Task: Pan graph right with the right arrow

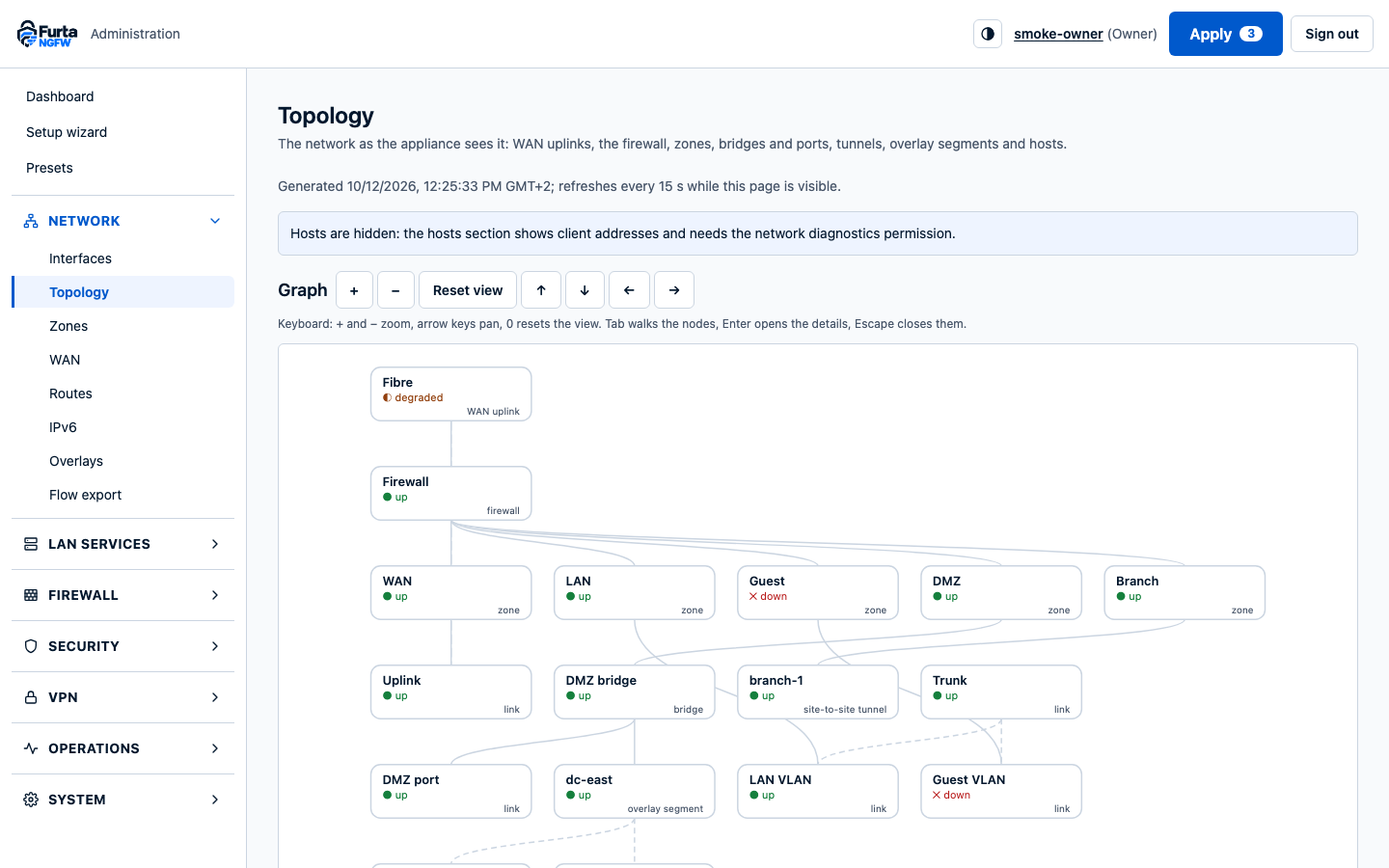Action: point(674,290)
